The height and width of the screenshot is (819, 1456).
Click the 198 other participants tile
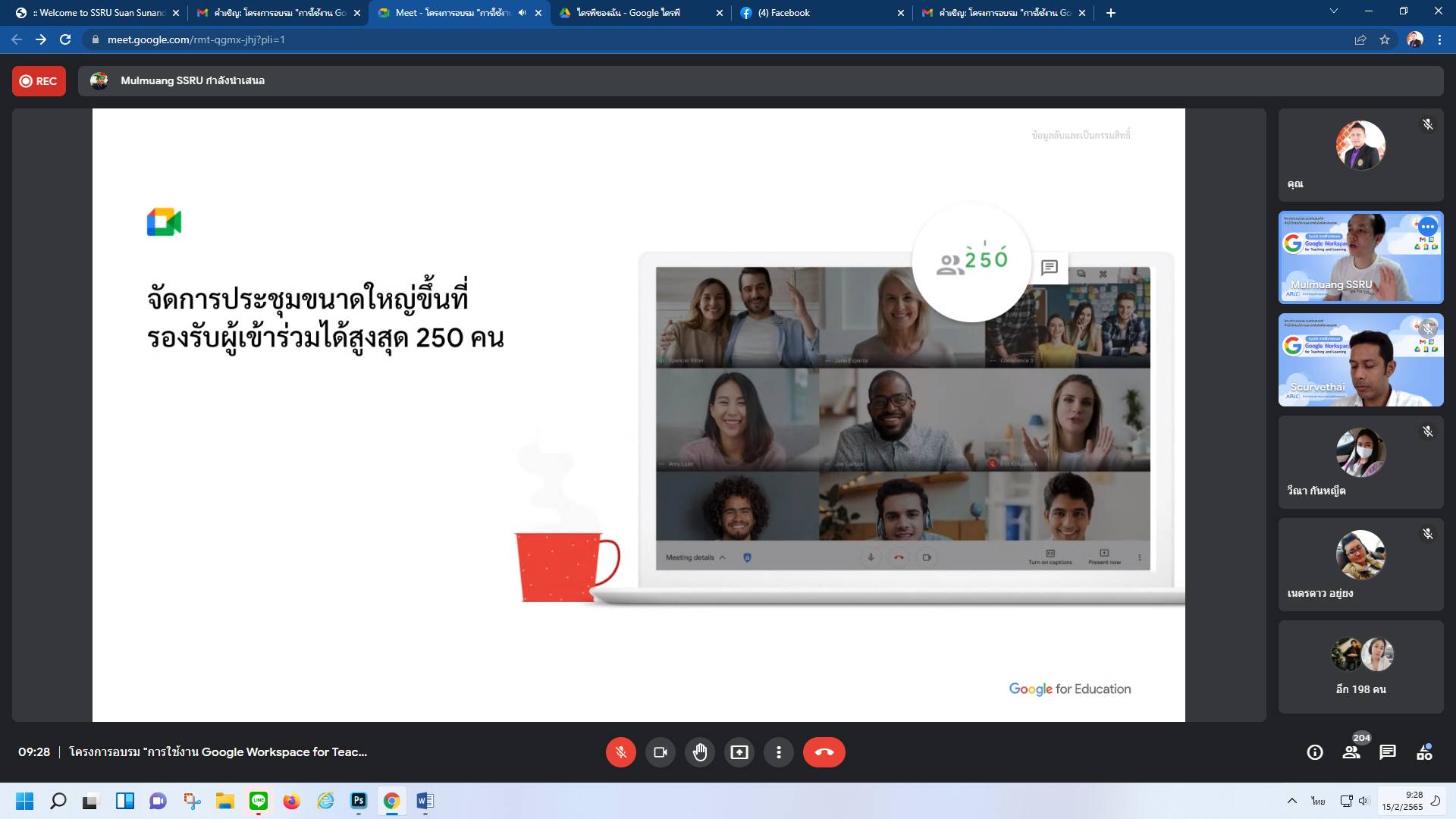pos(1360,667)
